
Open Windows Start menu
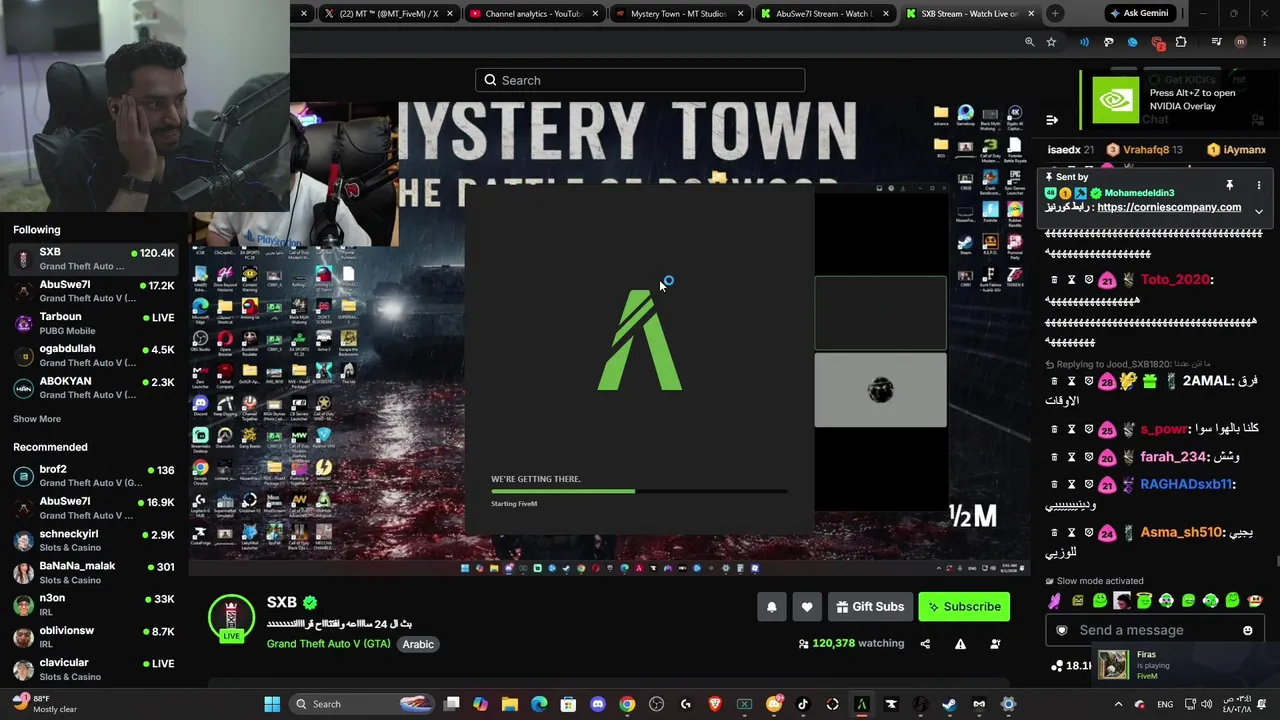click(x=272, y=704)
